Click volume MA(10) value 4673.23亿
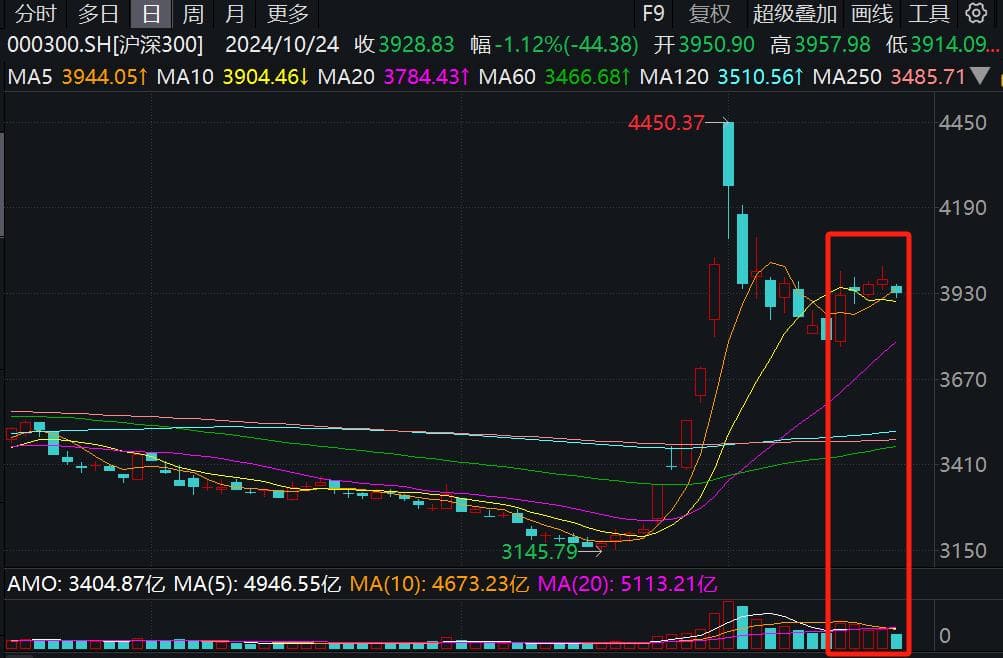 coord(480,584)
